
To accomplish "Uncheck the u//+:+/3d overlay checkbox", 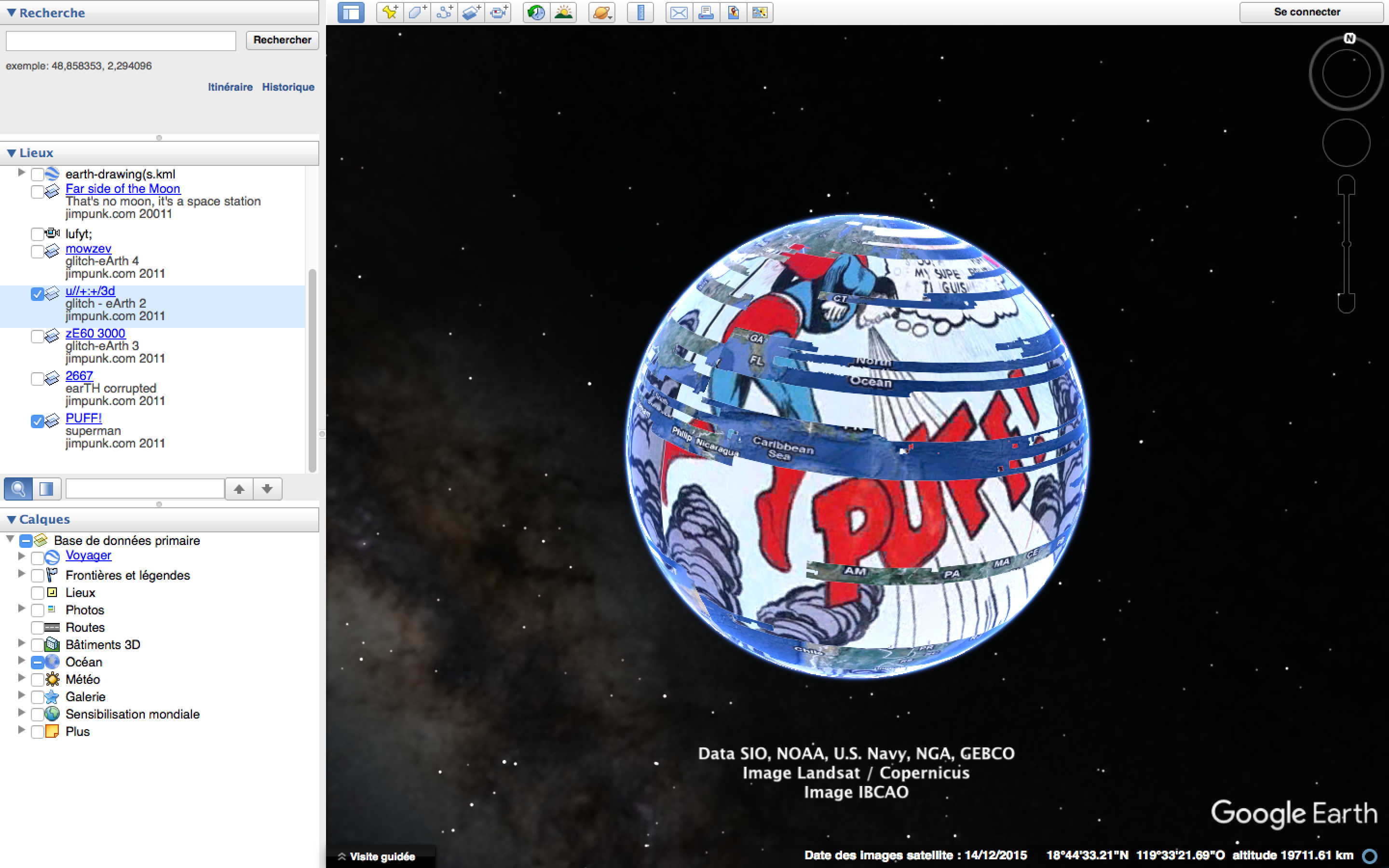I will pyautogui.click(x=37, y=294).
